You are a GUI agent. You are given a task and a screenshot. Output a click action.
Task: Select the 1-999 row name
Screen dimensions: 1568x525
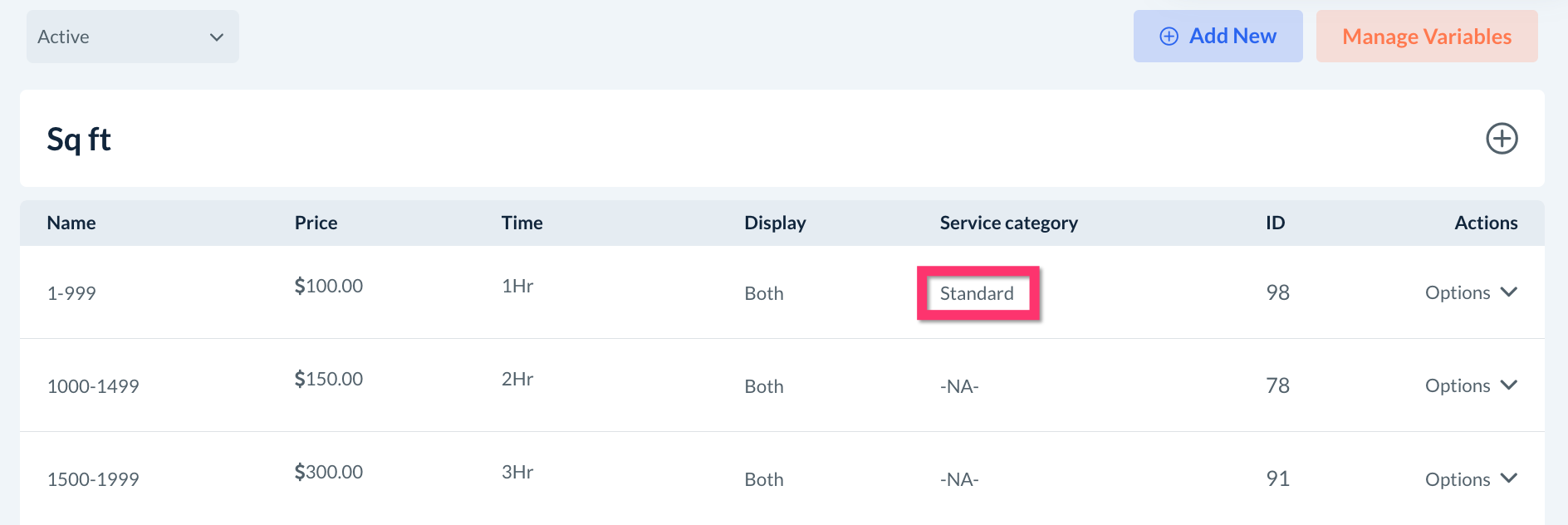71,293
